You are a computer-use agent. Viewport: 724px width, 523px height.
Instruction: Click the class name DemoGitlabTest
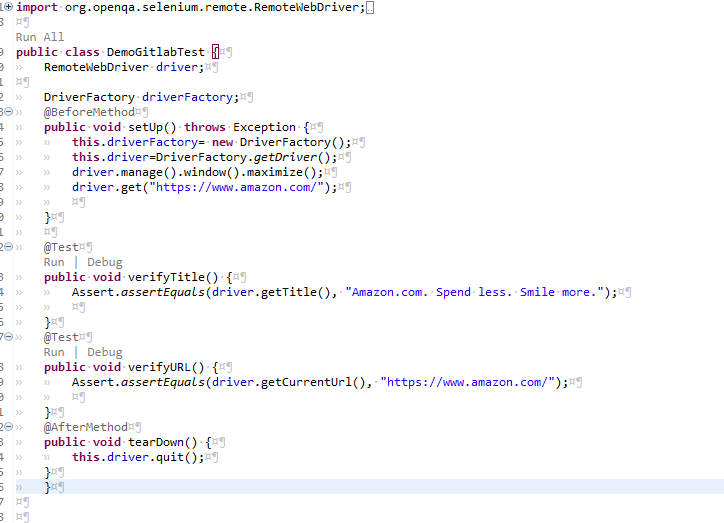[x=156, y=52]
